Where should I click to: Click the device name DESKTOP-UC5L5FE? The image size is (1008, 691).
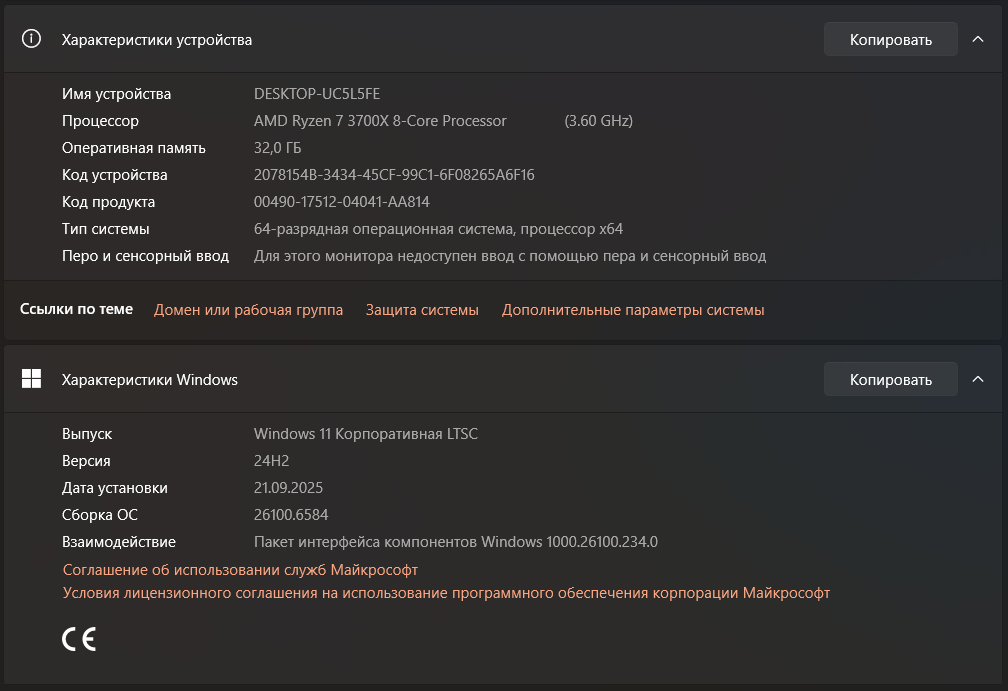[x=317, y=94]
